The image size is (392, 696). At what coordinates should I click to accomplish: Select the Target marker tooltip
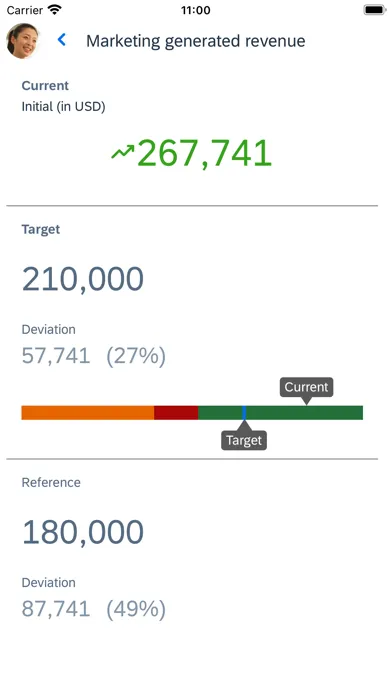pos(244,438)
